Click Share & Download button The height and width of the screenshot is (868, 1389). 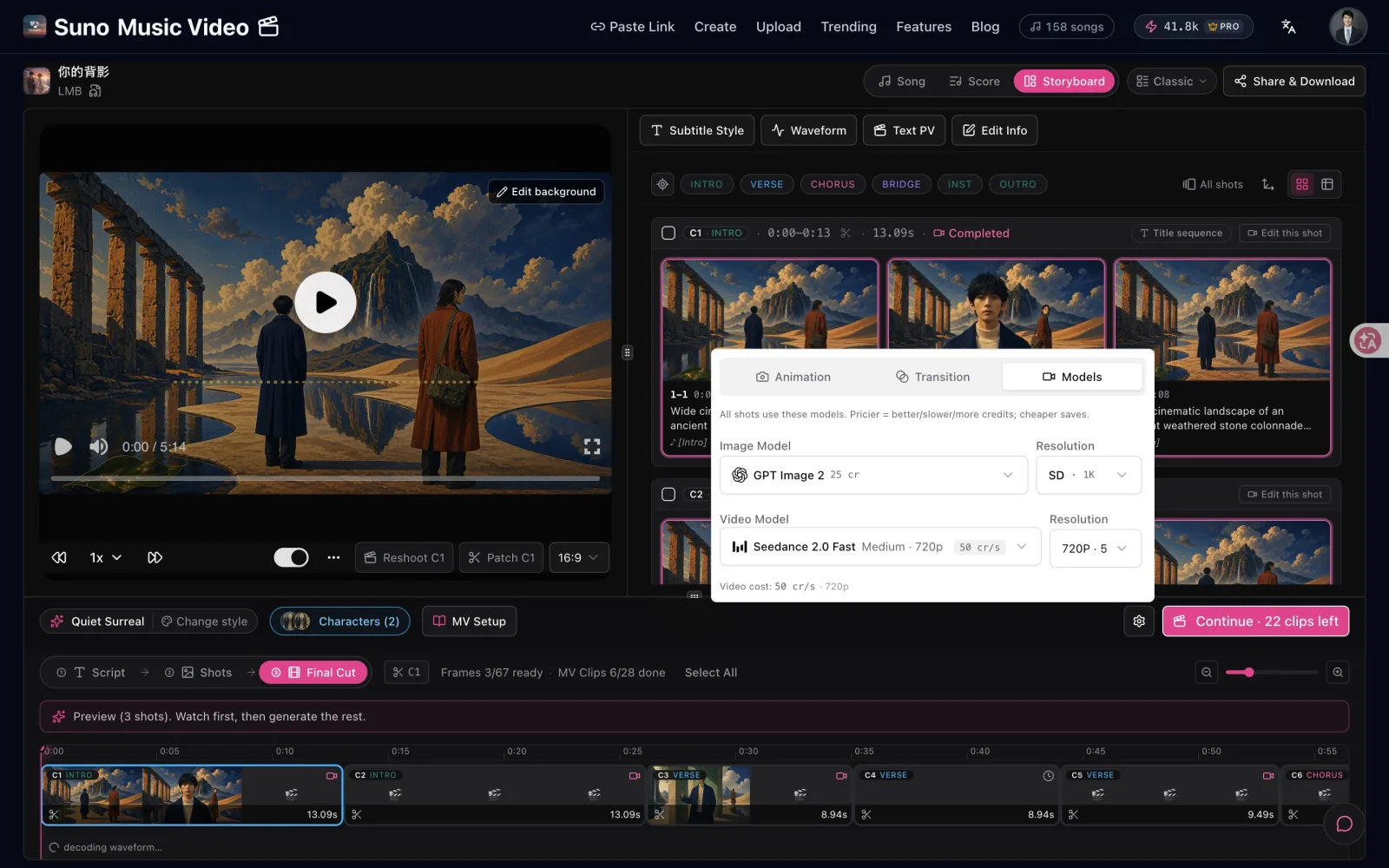pyautogui.click(x=1294, y=81)
